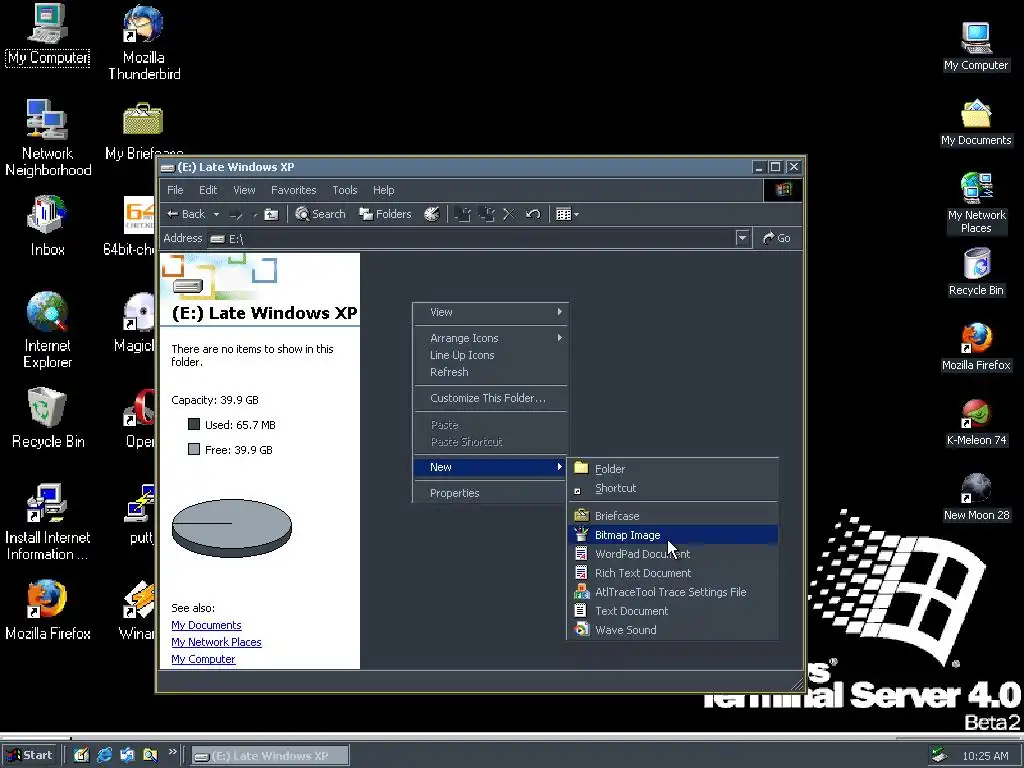Click the Delete X toolbar icon
The height and width of the screenshot is (768, 1024).
point(509,214)
